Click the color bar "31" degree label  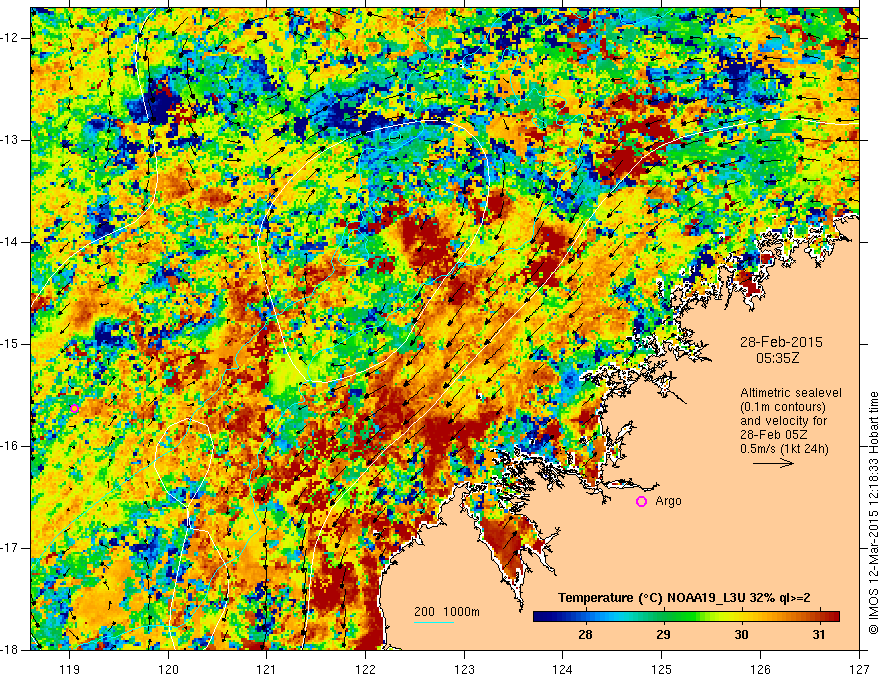[819, 635]
